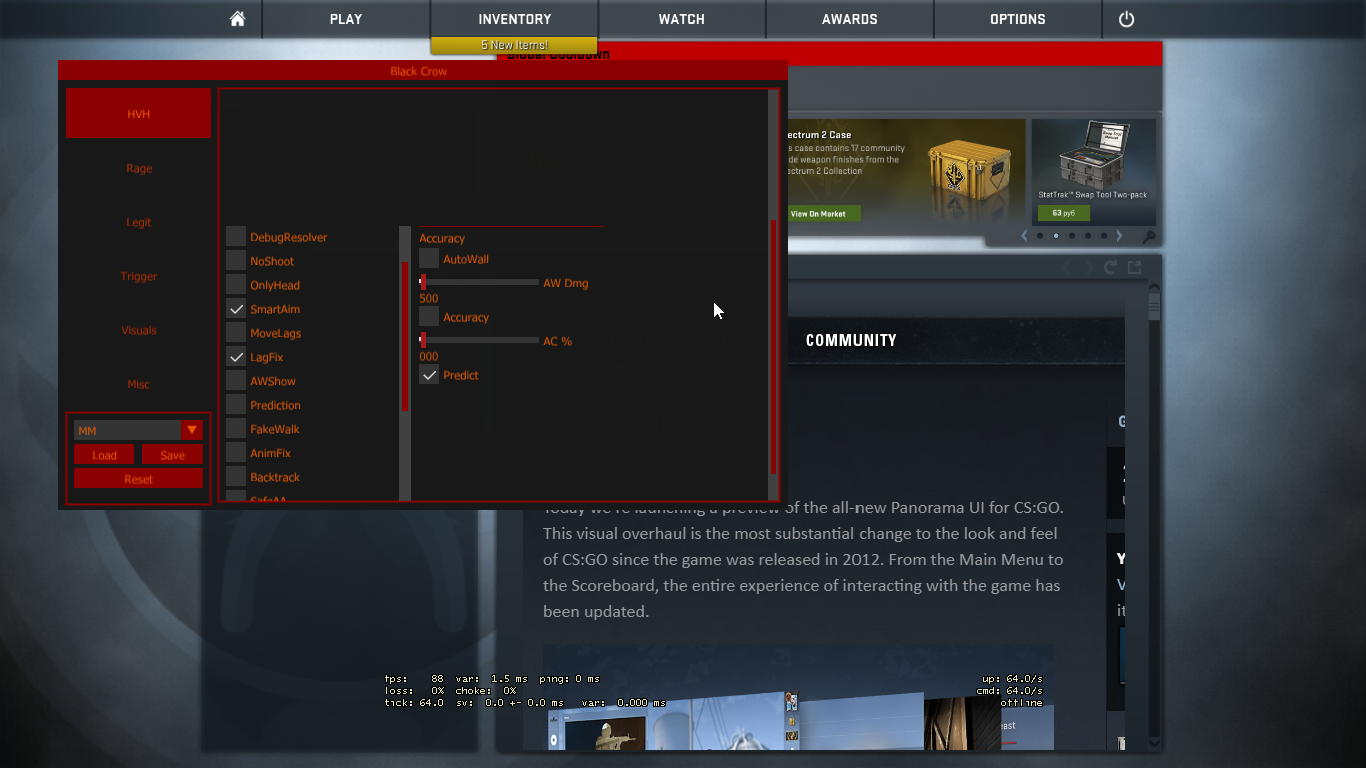
Task: Click the Load config button
Action: point(104,455)
